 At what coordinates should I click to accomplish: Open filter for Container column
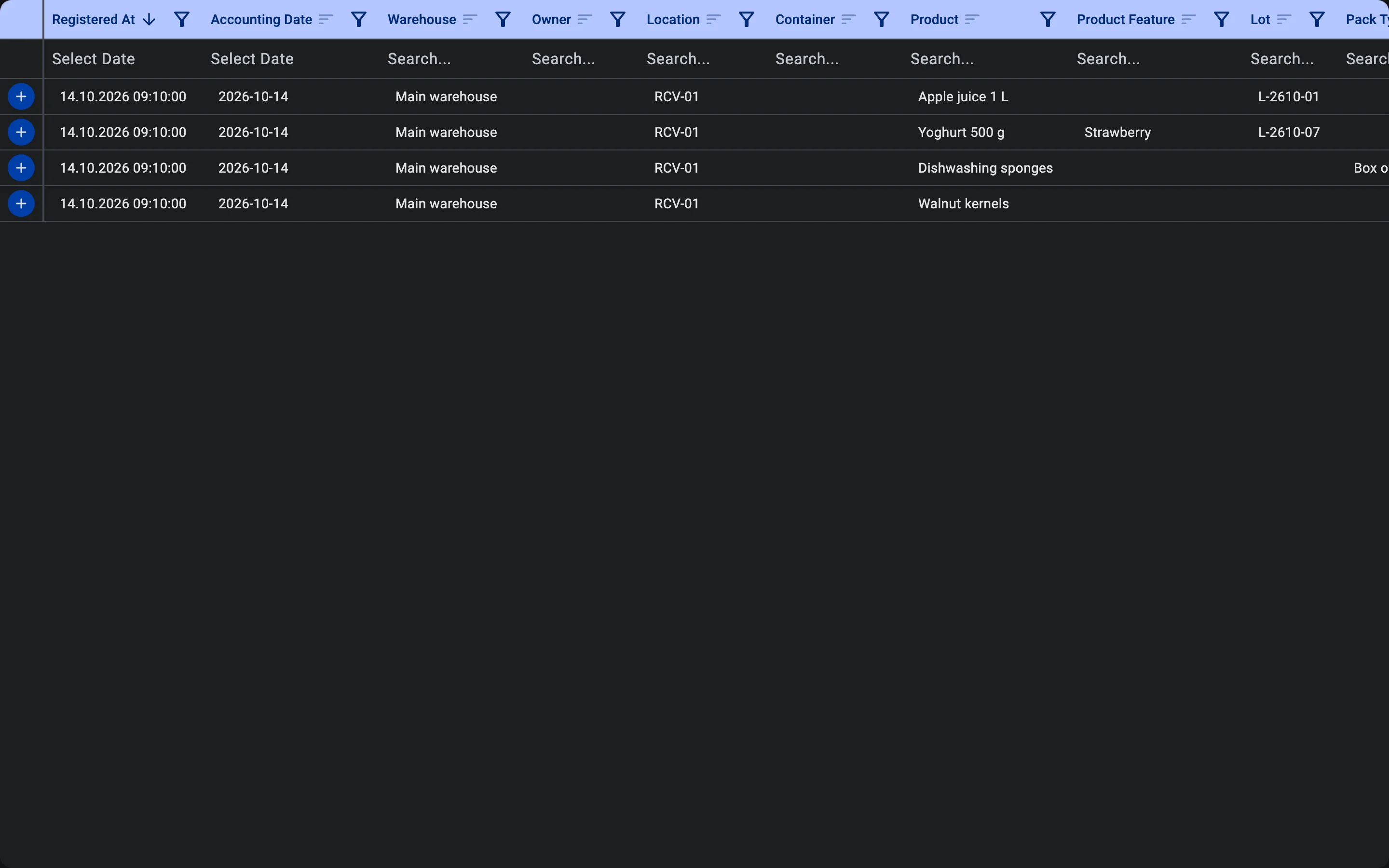tap(881, 19)
